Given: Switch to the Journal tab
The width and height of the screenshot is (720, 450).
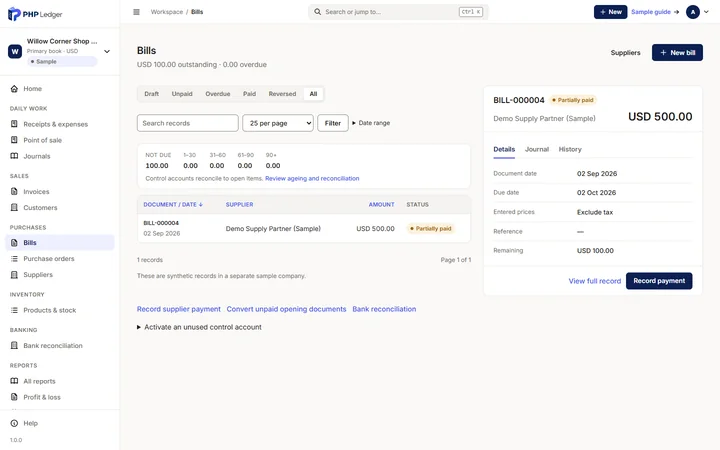Looking at the screenshot, I should click(537, 149).
